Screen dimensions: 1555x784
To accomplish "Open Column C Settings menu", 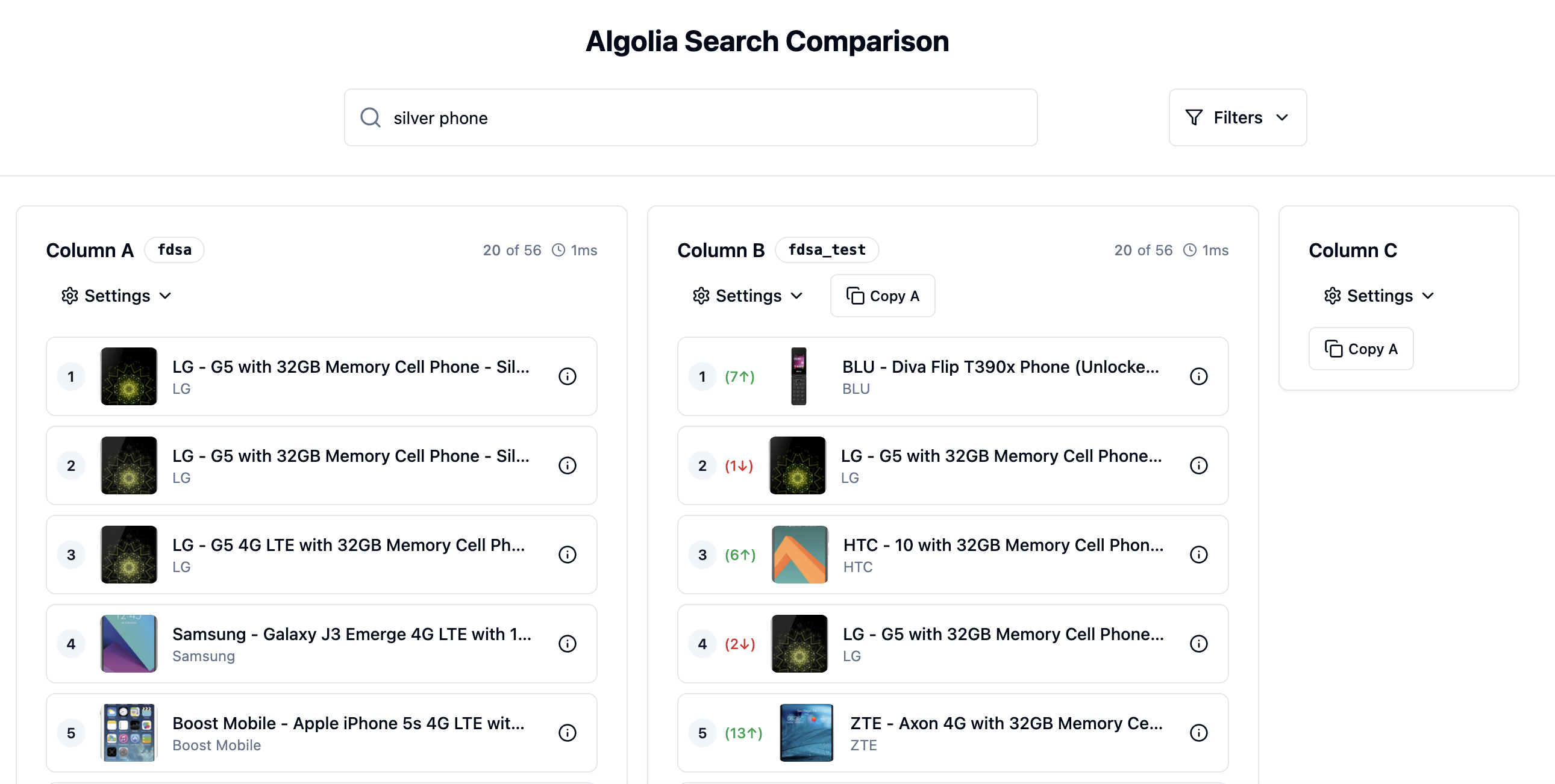I will coord(1378,296).
